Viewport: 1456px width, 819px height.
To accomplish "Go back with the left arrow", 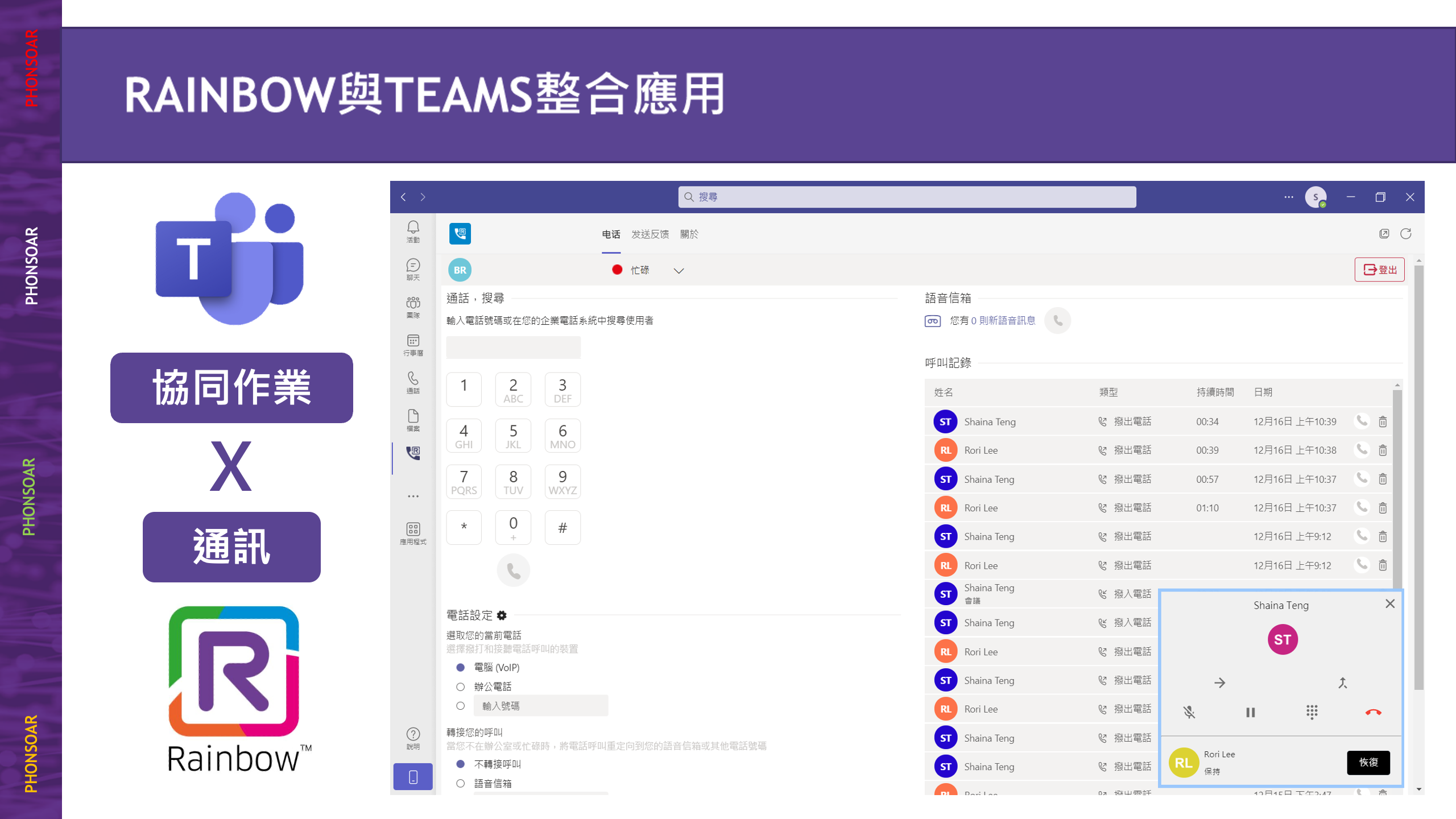I will tap(403, 197).
